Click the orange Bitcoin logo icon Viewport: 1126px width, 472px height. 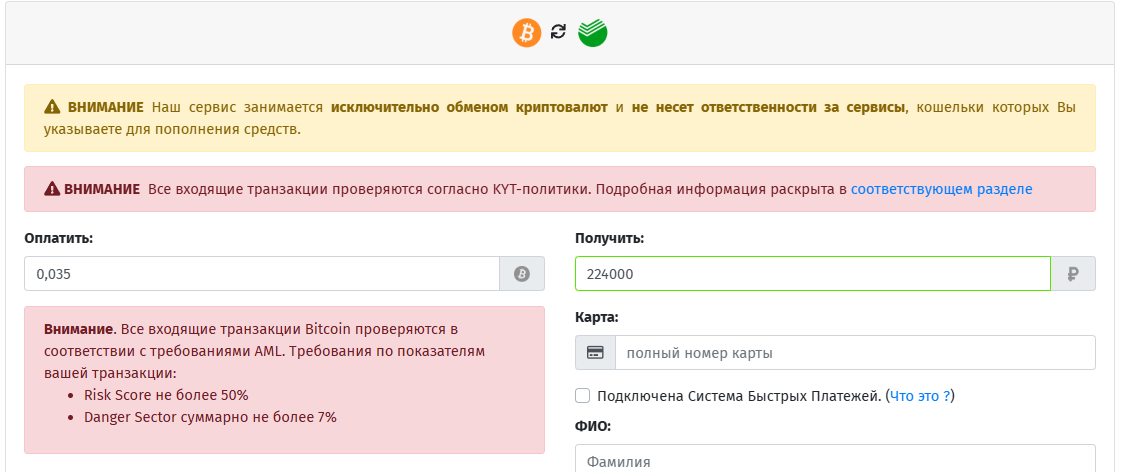tap(526, 33)
